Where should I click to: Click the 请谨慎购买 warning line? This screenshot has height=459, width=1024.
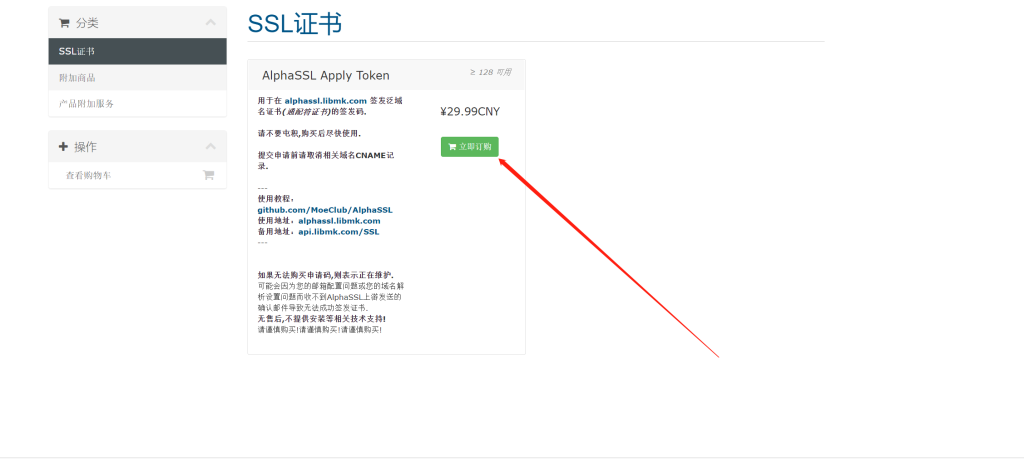[x=320, y=330]
